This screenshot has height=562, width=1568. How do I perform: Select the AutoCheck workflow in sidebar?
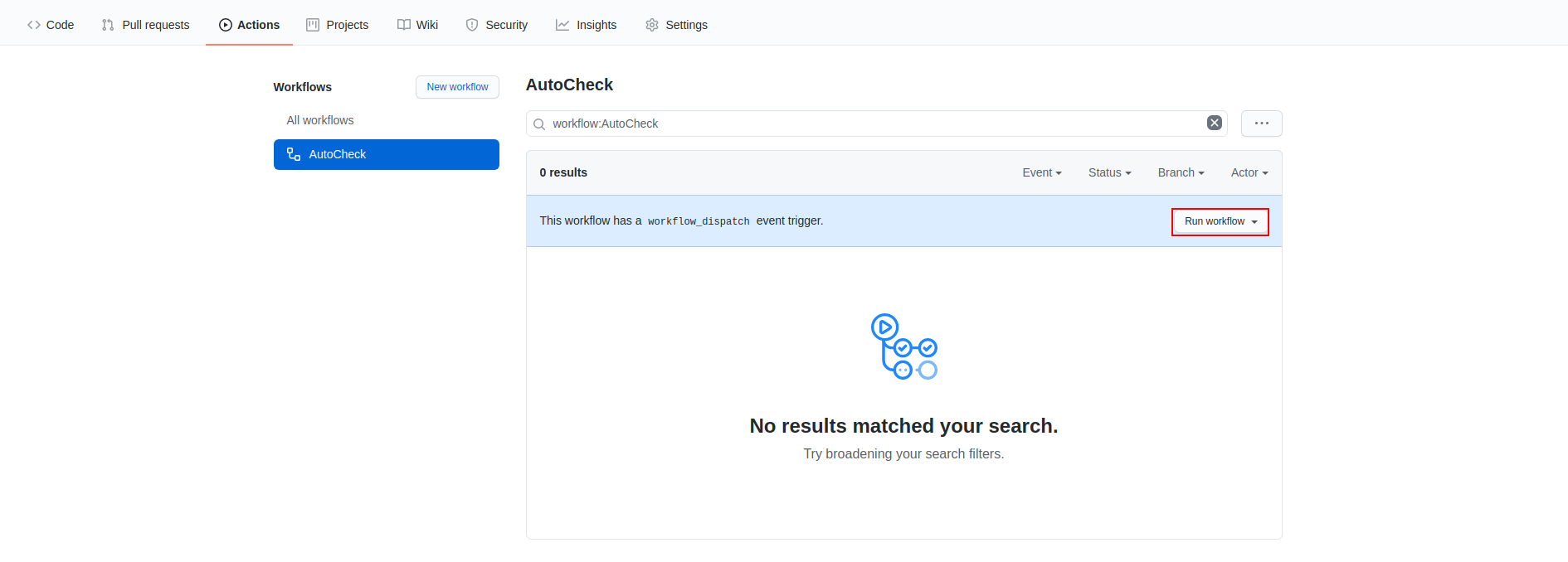pyautogui.click(x=386, y=154)
